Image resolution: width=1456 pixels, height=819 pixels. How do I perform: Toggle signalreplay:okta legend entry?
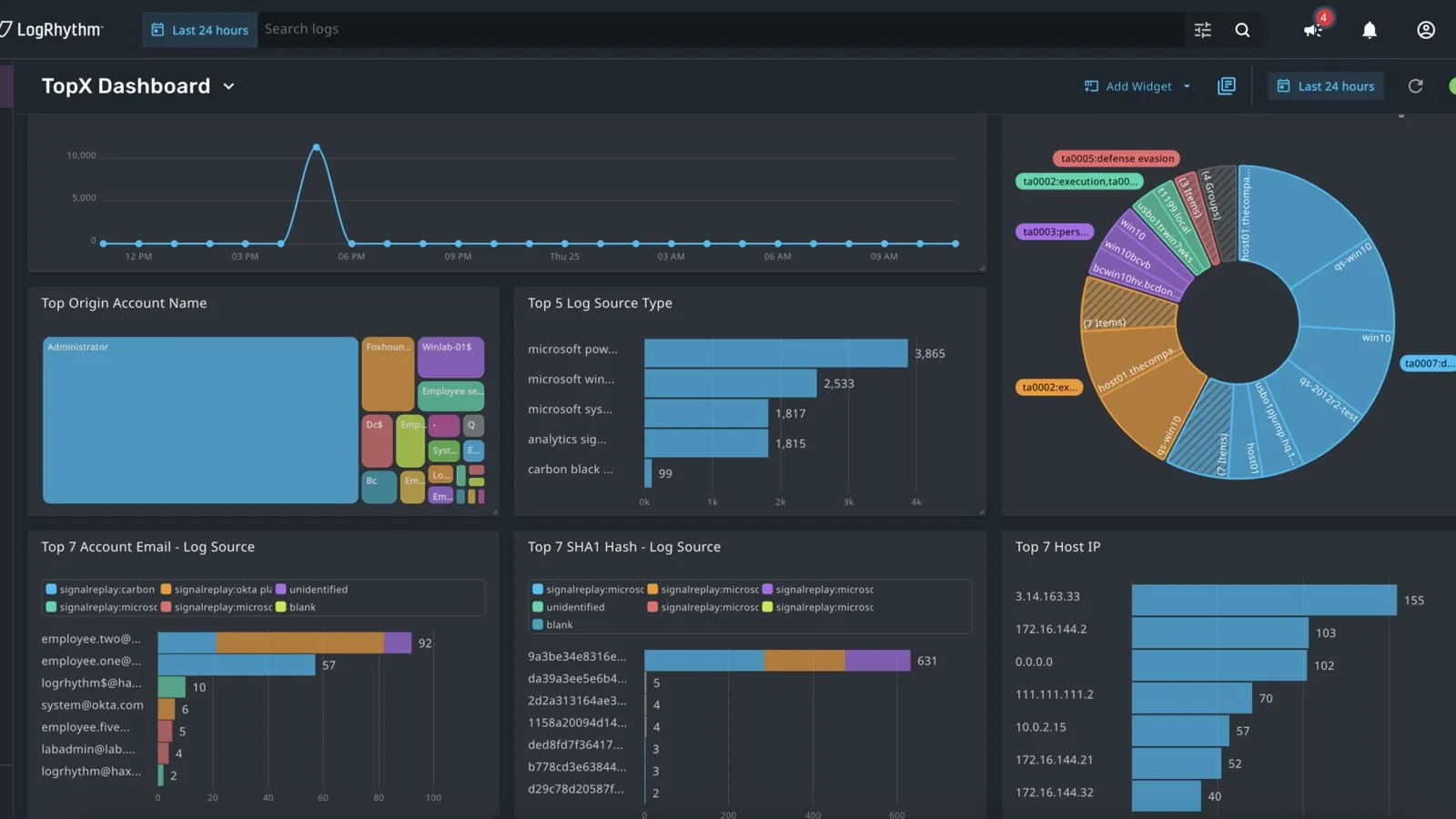[x=217, y=590]
